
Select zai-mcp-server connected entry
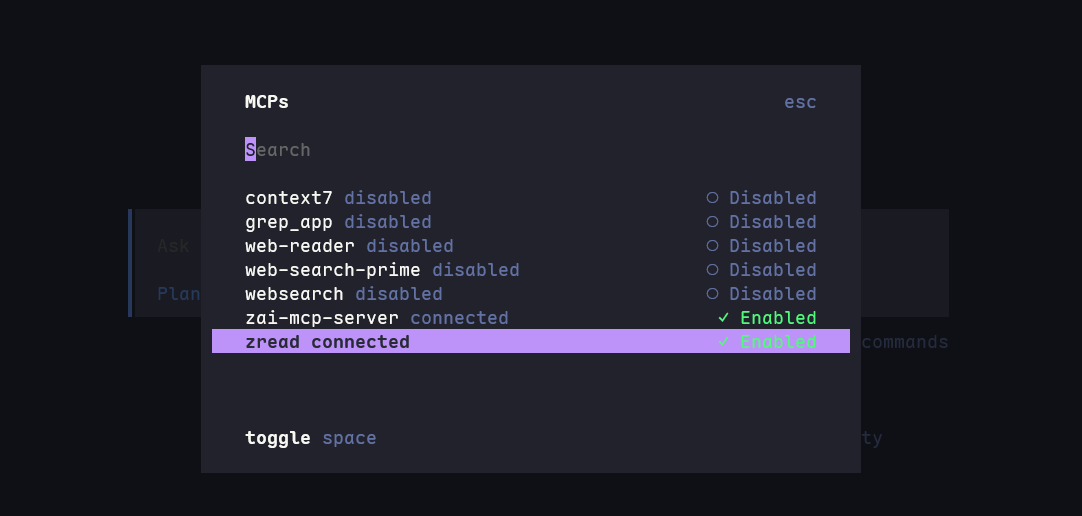[x=531, y=317]
